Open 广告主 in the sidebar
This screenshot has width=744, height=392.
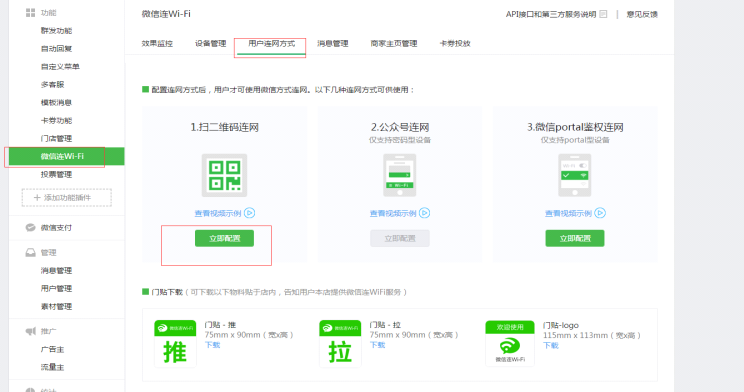click(x=52, y=349)
